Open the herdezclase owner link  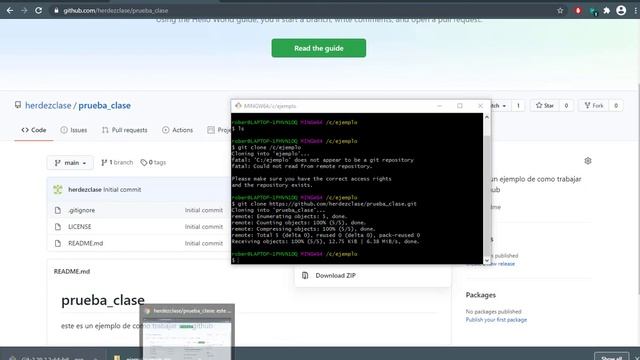pos(48,105)
